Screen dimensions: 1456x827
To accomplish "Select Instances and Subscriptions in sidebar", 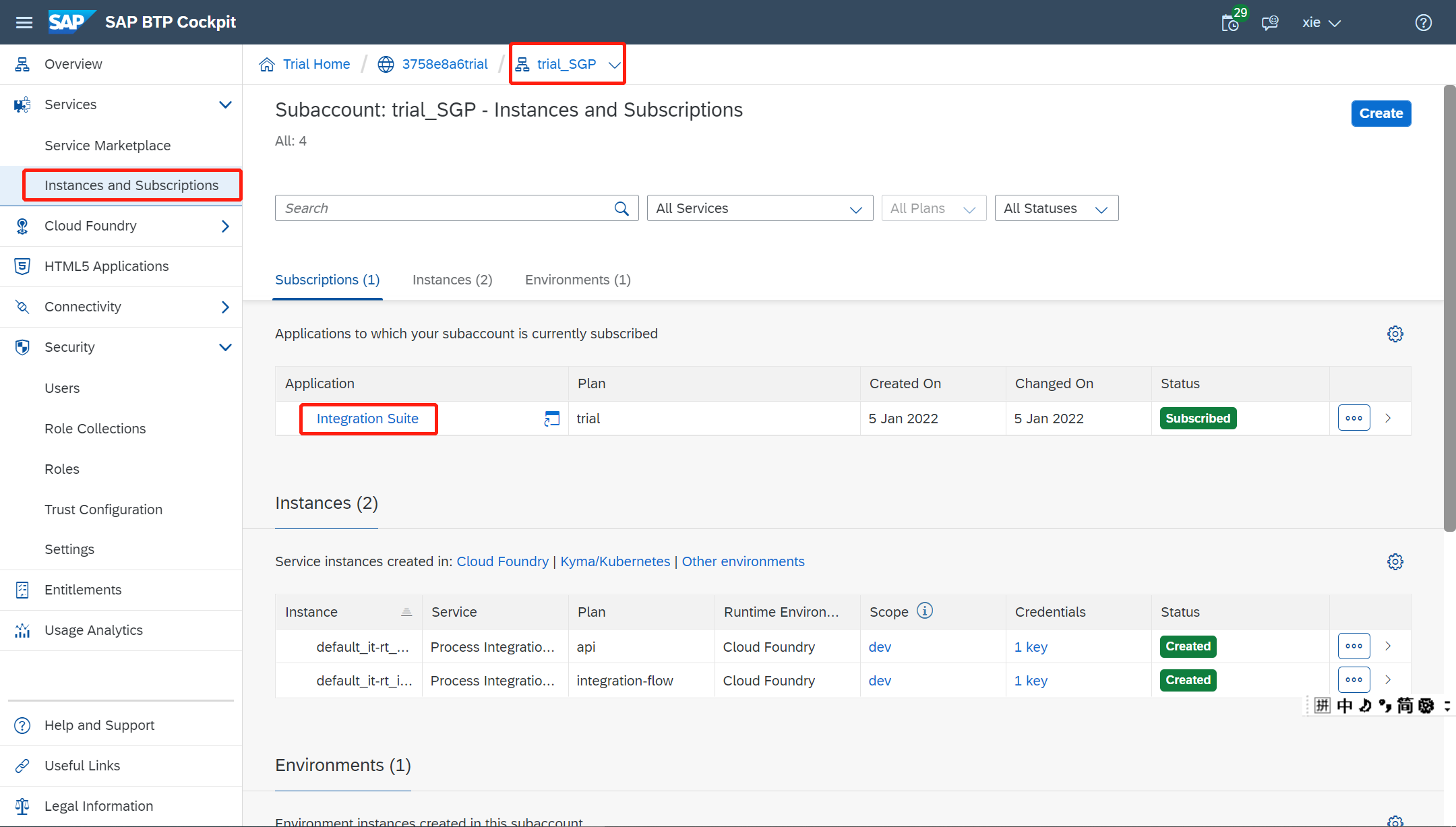I will (131, 185).
